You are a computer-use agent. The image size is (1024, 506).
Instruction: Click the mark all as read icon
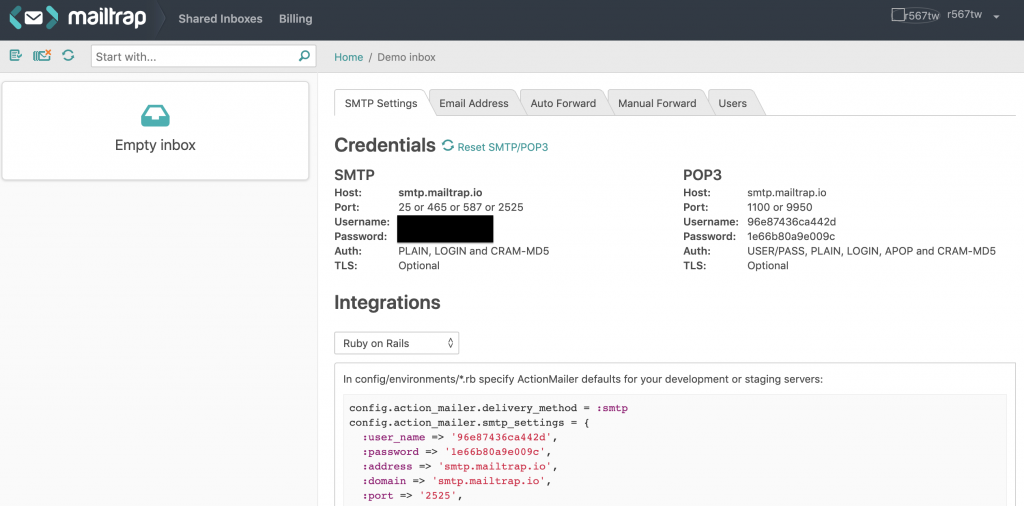pyautogui.click(x=16, y=56)
